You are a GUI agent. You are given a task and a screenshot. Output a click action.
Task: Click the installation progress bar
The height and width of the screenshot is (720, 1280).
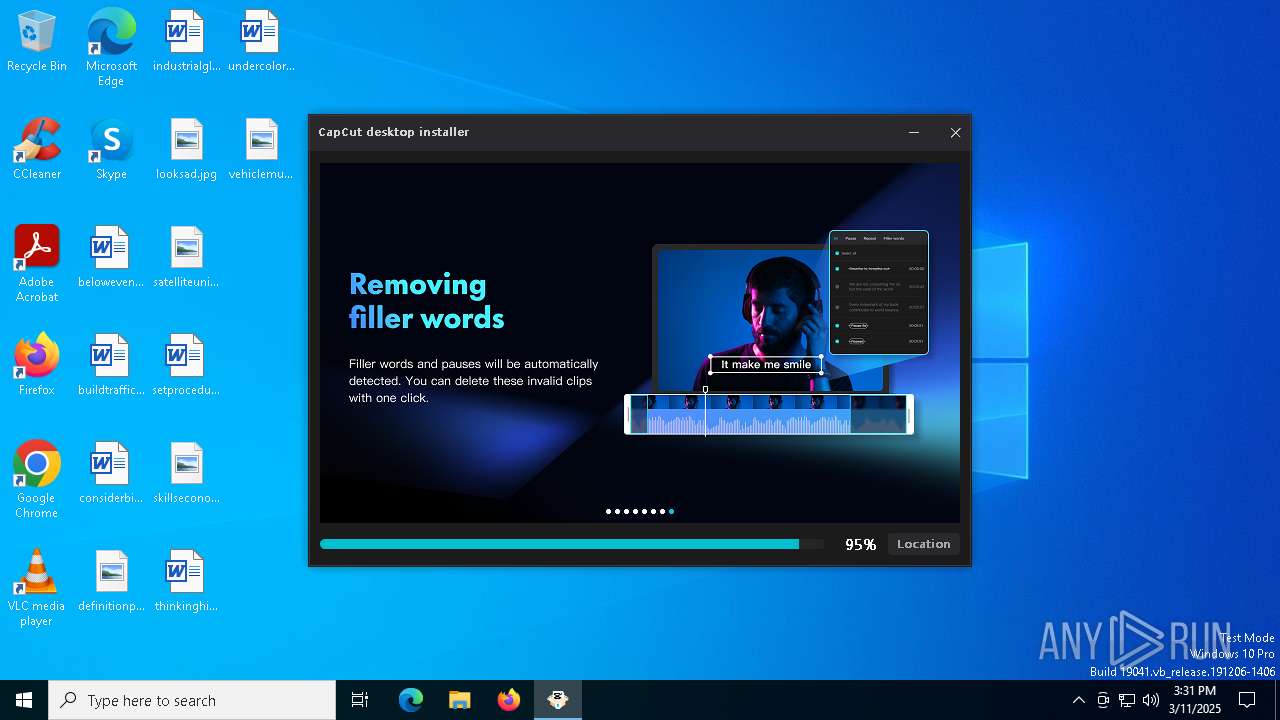572,544
